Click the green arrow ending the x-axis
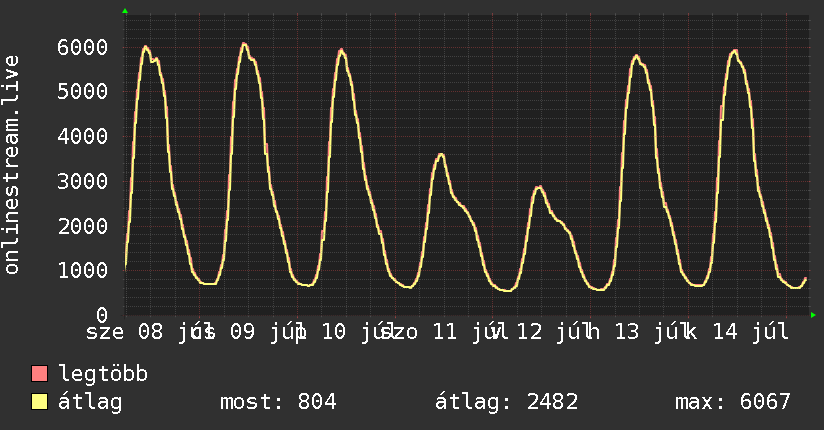 click(x=813, y=315)
